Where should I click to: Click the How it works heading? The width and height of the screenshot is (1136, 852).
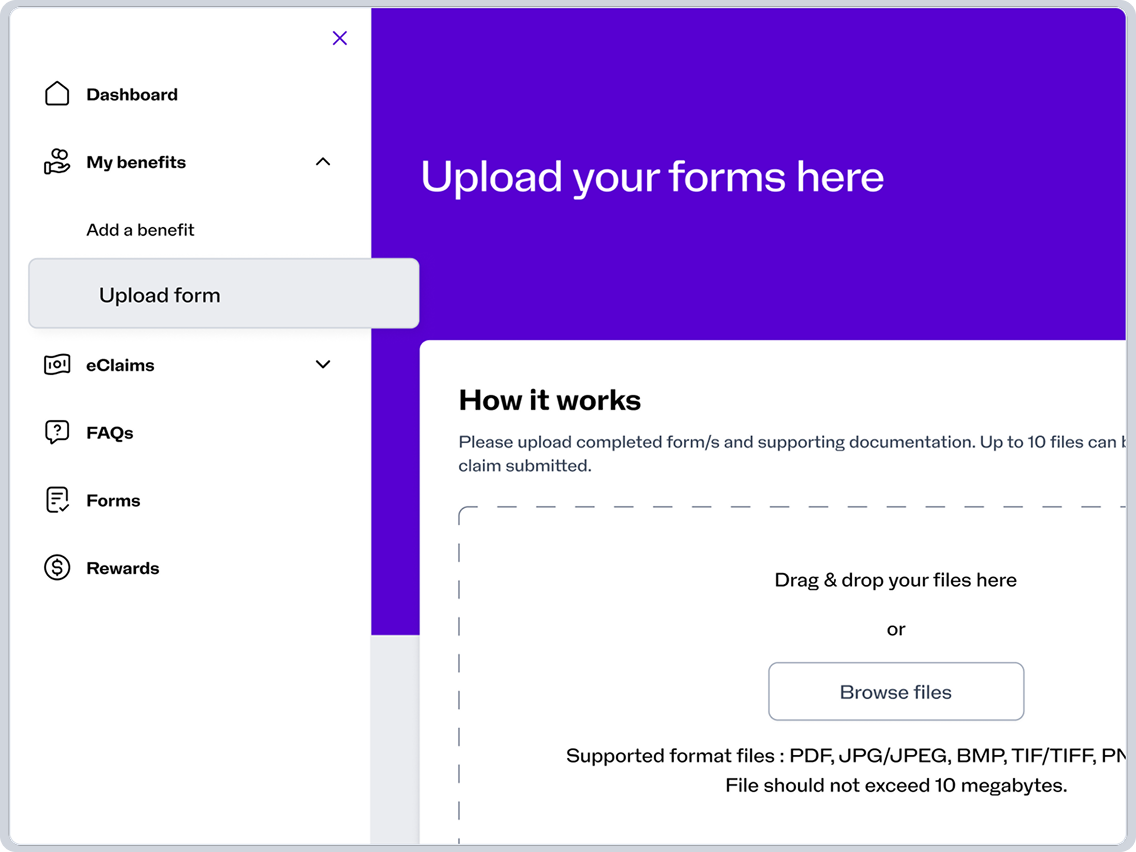click(x=550, y=400)
